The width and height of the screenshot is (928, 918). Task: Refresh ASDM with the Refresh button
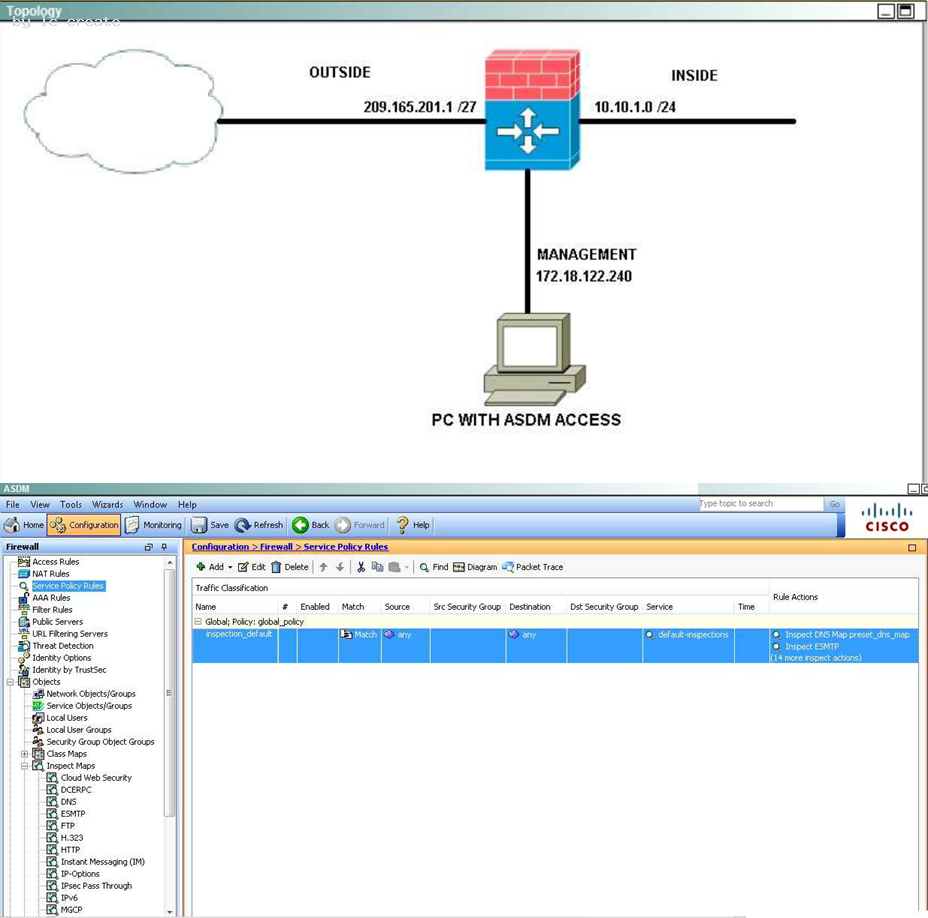[259, 525]
